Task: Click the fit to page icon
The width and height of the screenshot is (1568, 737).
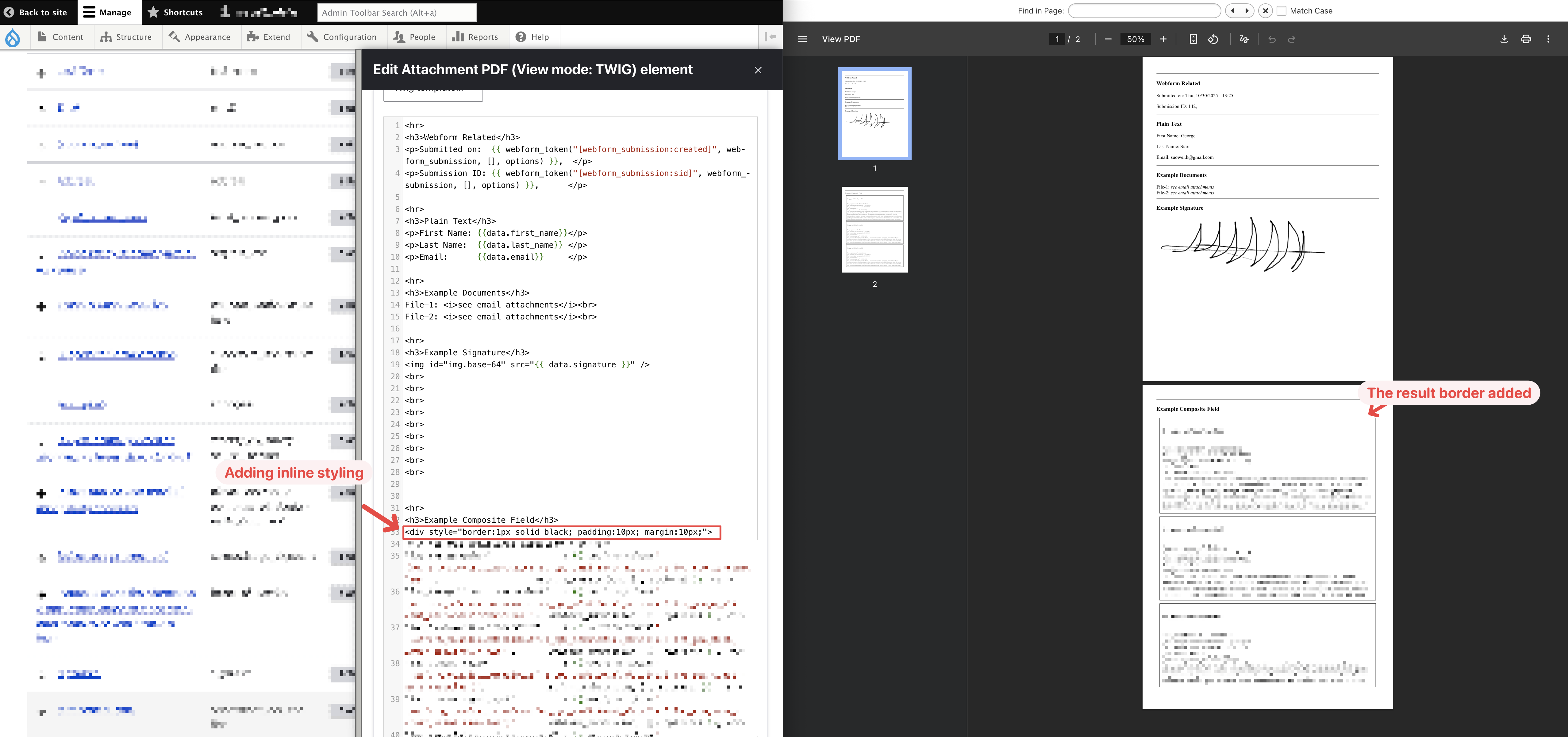Action: (1193, 39)
